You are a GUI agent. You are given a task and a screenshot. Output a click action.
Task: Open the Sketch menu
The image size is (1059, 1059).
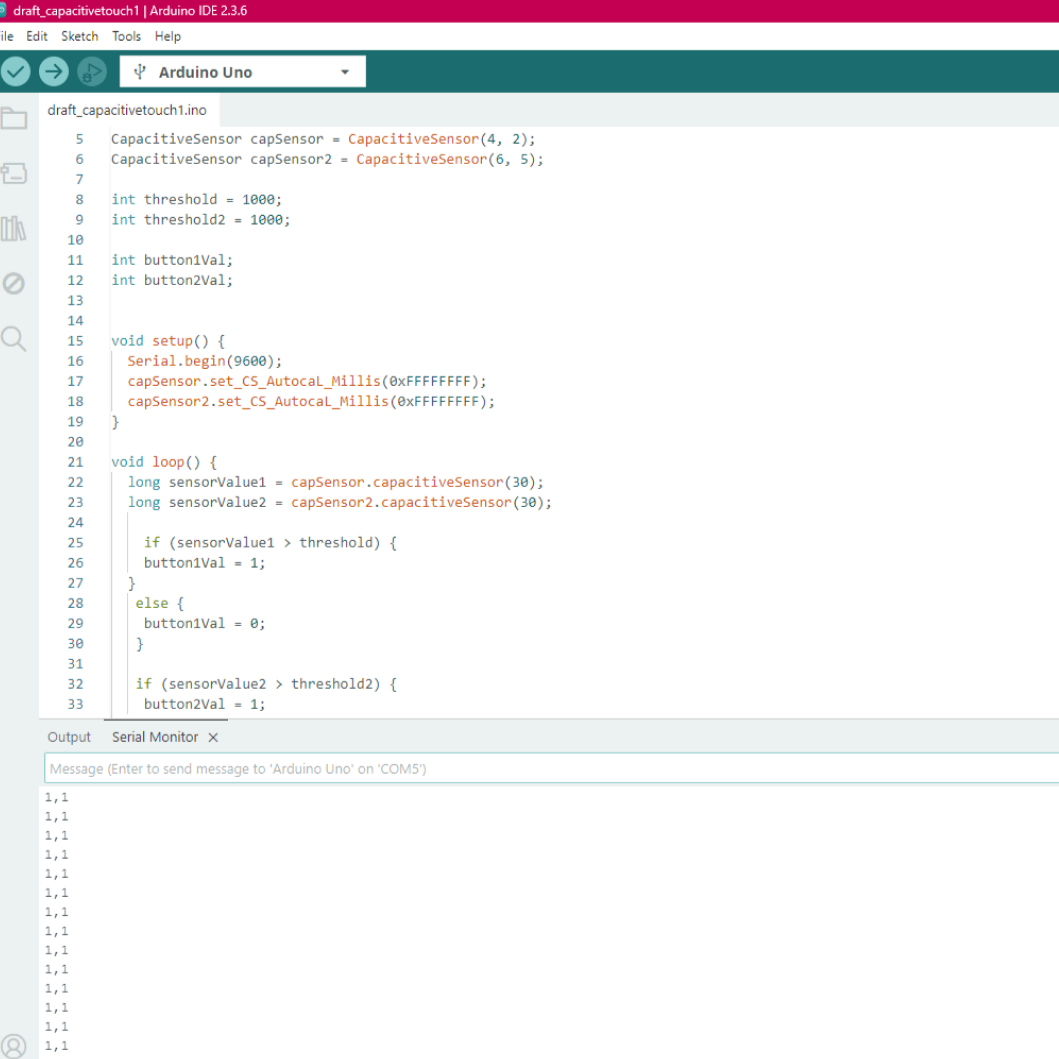(79, 36)
